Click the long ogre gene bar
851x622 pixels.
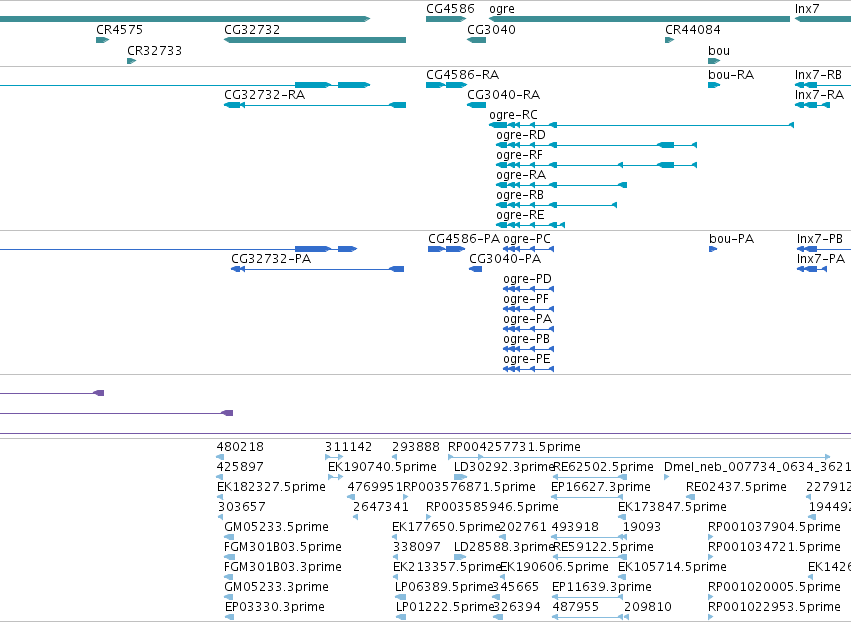point(639,19)
